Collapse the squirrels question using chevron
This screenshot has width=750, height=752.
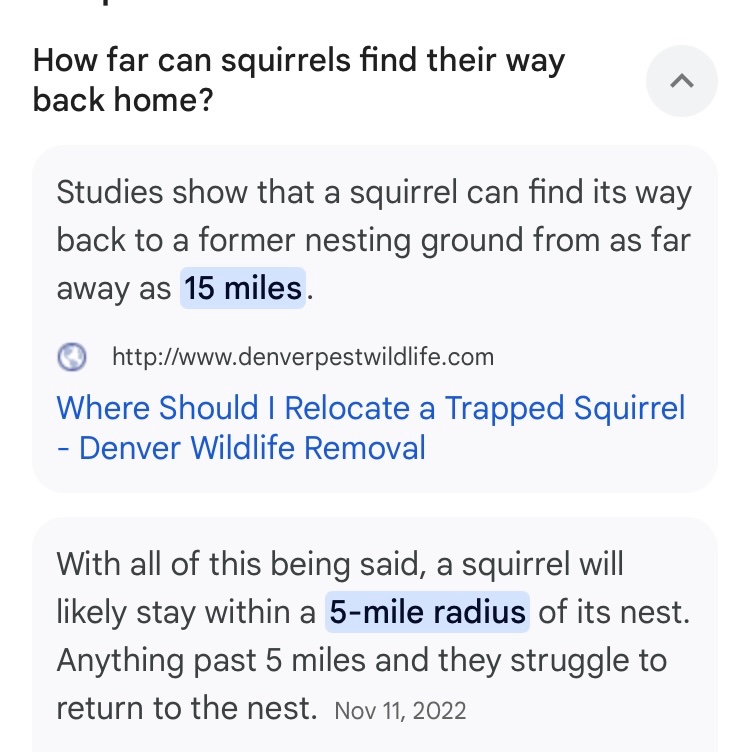pyautogui.click(x=681, y=82)
